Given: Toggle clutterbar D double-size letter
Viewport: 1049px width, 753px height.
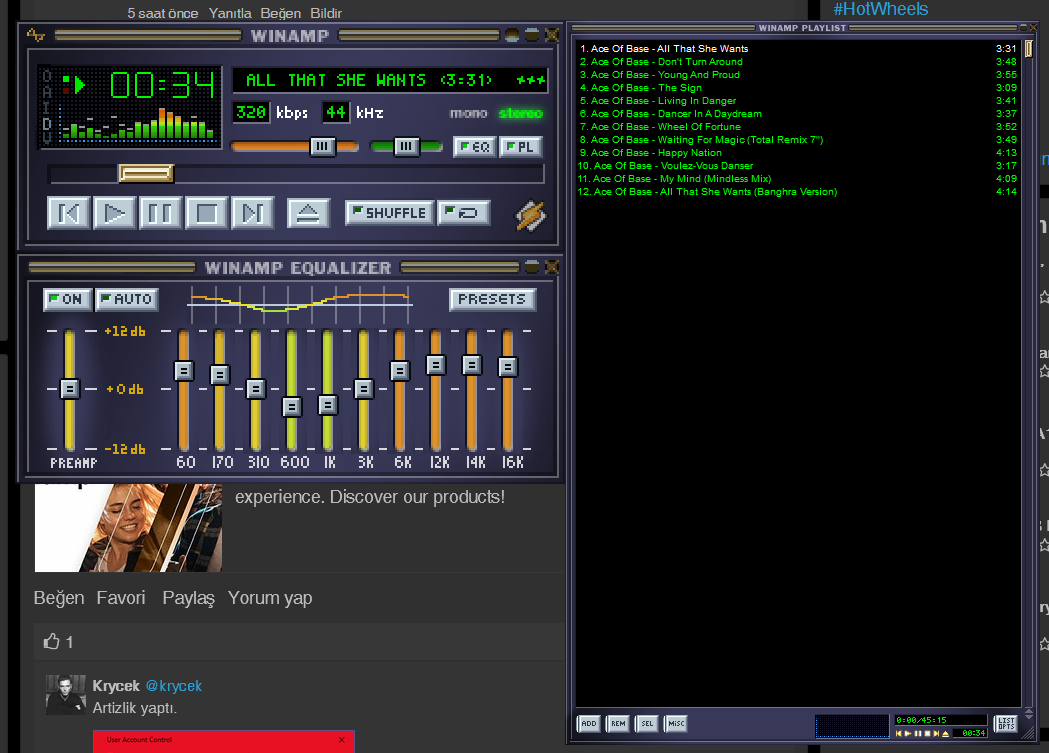Looking at the screenshot, I should tap(47, 124).
